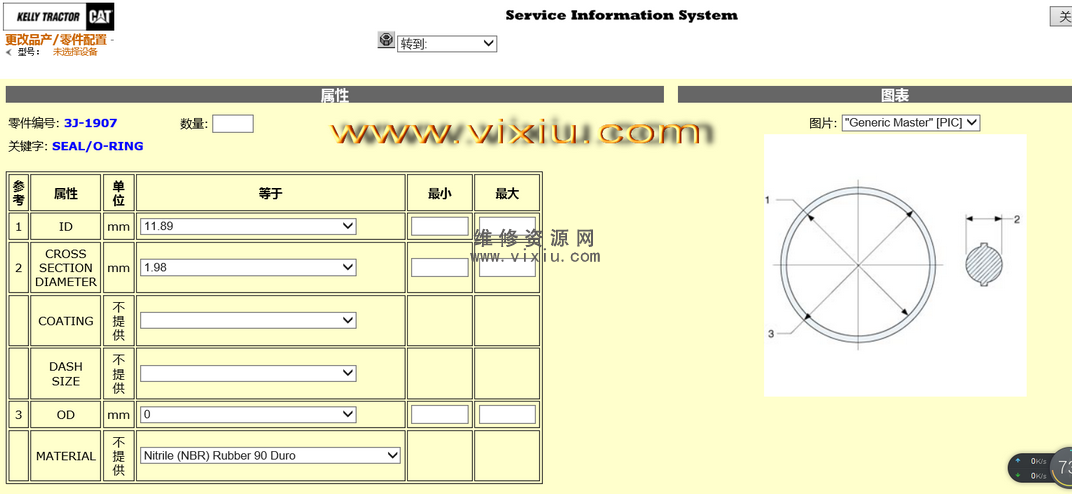Click the 最大 input field for OD row
The height and width of the screenshot is (494, 1072).
(x=507, y=414)
